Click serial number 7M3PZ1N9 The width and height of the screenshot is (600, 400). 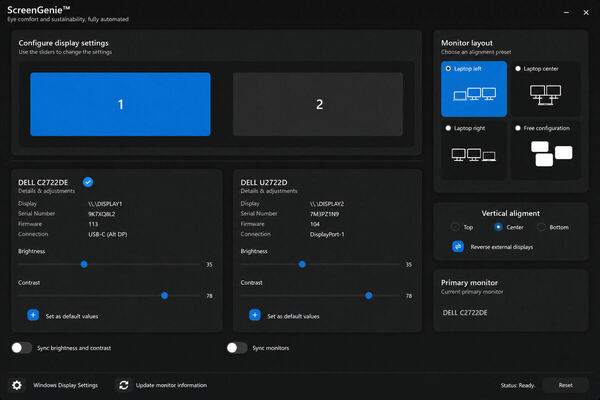[x=324, y=214]
